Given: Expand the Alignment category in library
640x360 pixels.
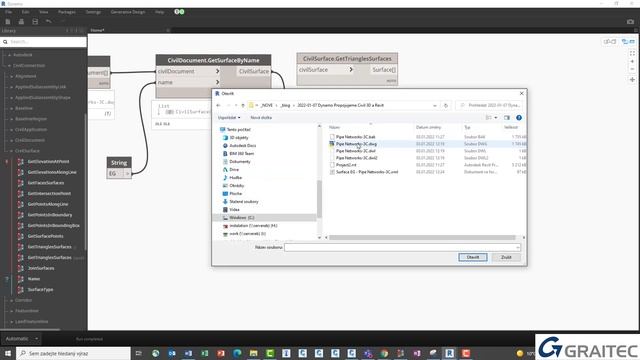Looking at the screenshot, I should (12, 76).
